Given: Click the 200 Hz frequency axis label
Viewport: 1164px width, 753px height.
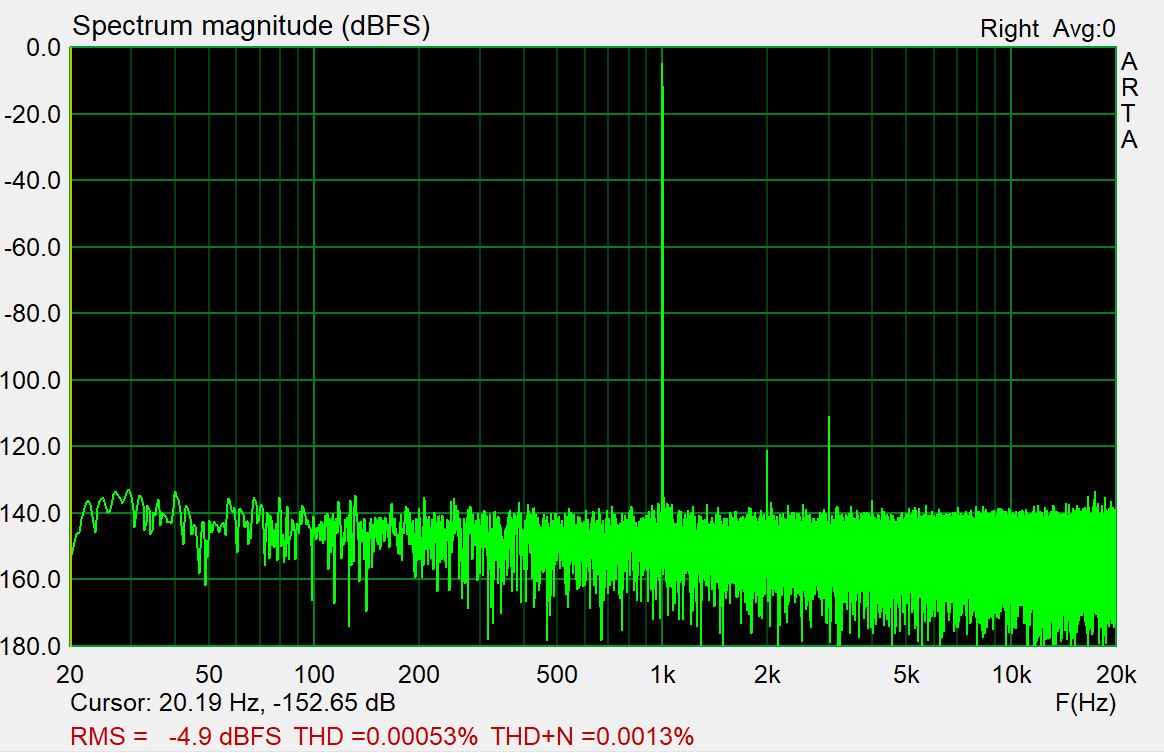Looking at the screenshot, I should point(419,674).
